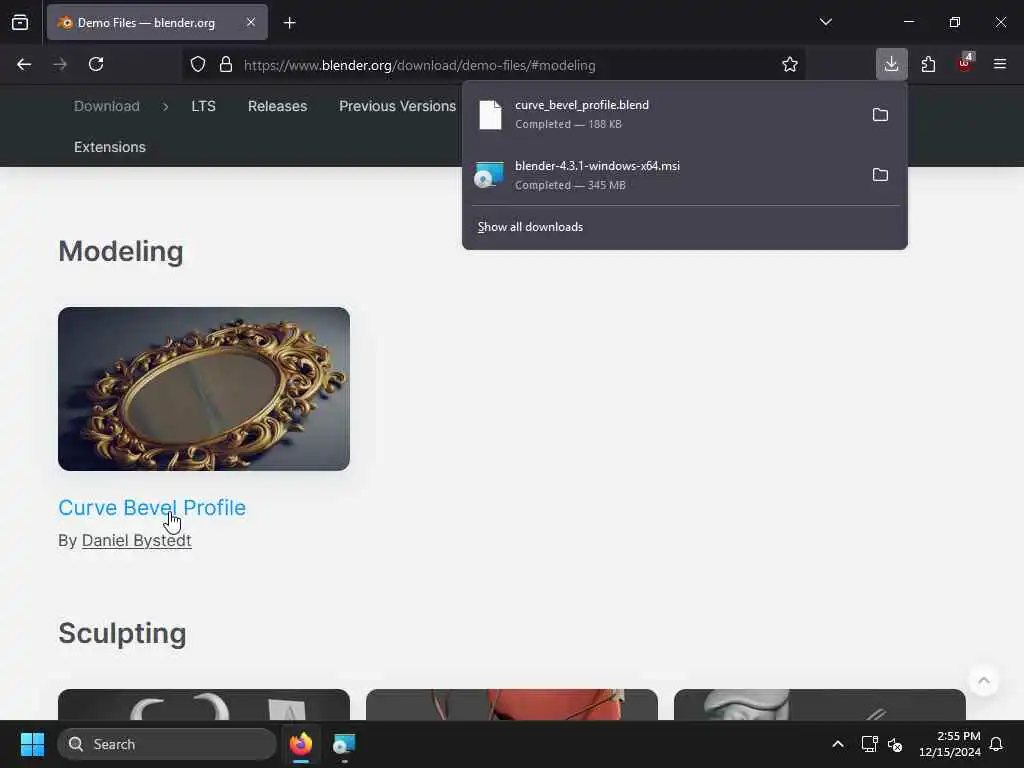Visit the Daniel Bystedt author link
Image resolution: width=1024 pixels, height=768 pixels.
point(136,541)
